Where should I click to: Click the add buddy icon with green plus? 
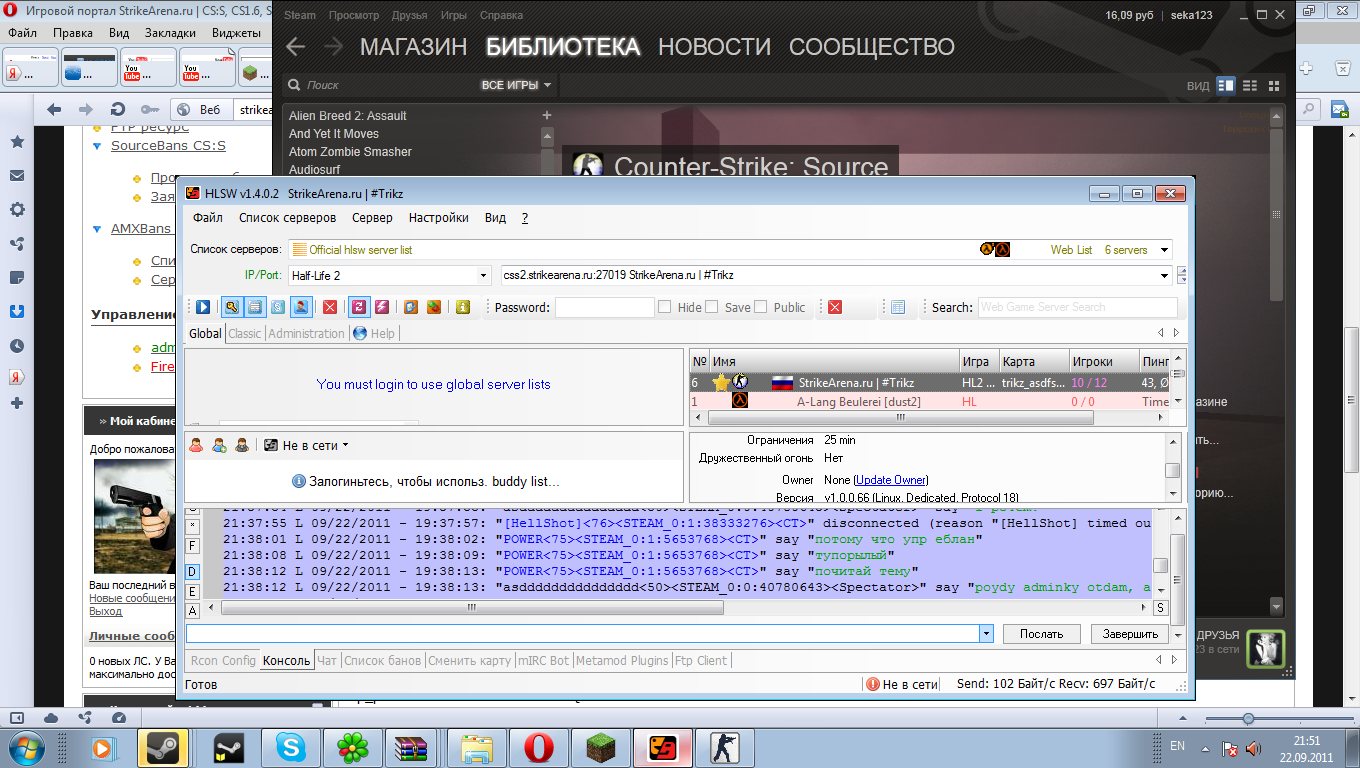pos(219,445)
